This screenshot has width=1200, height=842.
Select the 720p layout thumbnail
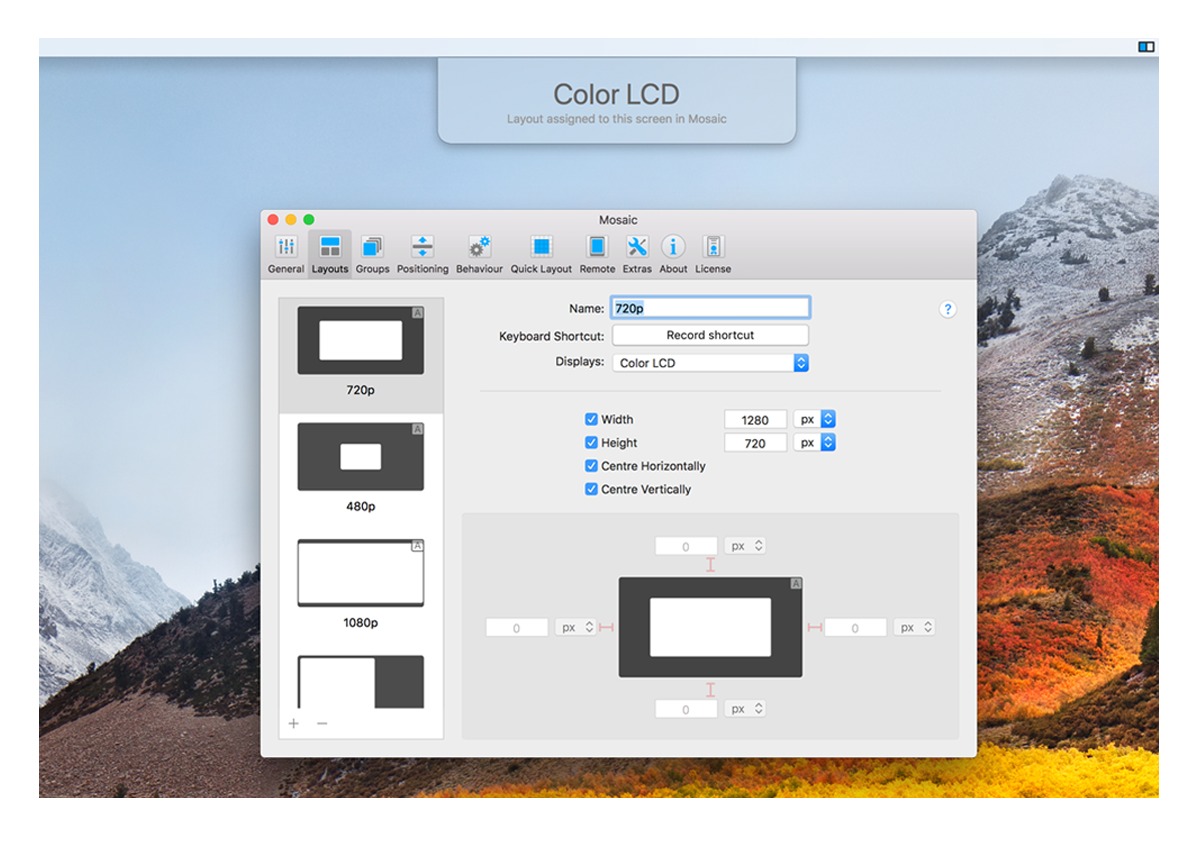click(x=361, y=341)
